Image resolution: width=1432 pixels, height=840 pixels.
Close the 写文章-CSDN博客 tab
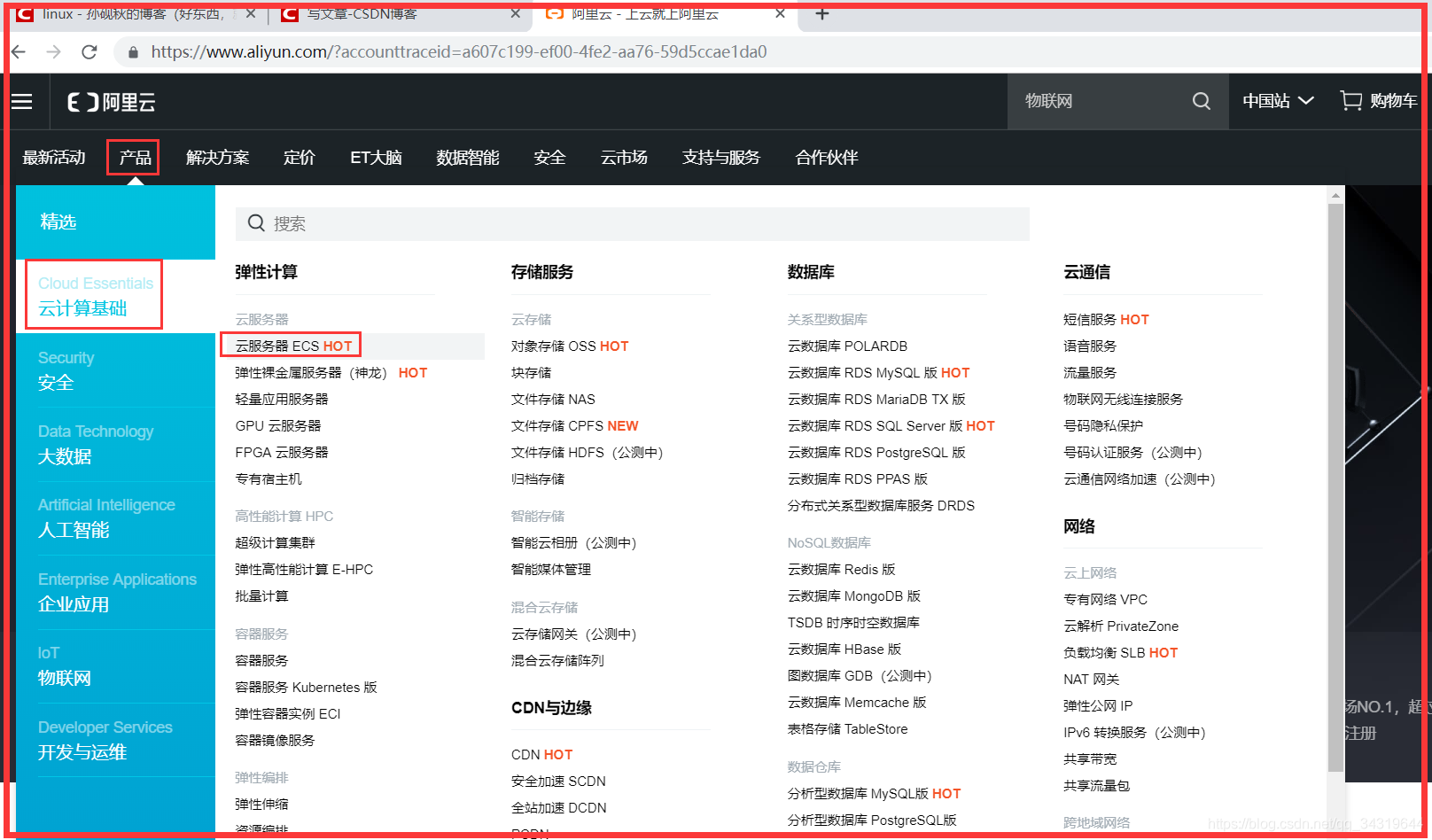point(516,13)
